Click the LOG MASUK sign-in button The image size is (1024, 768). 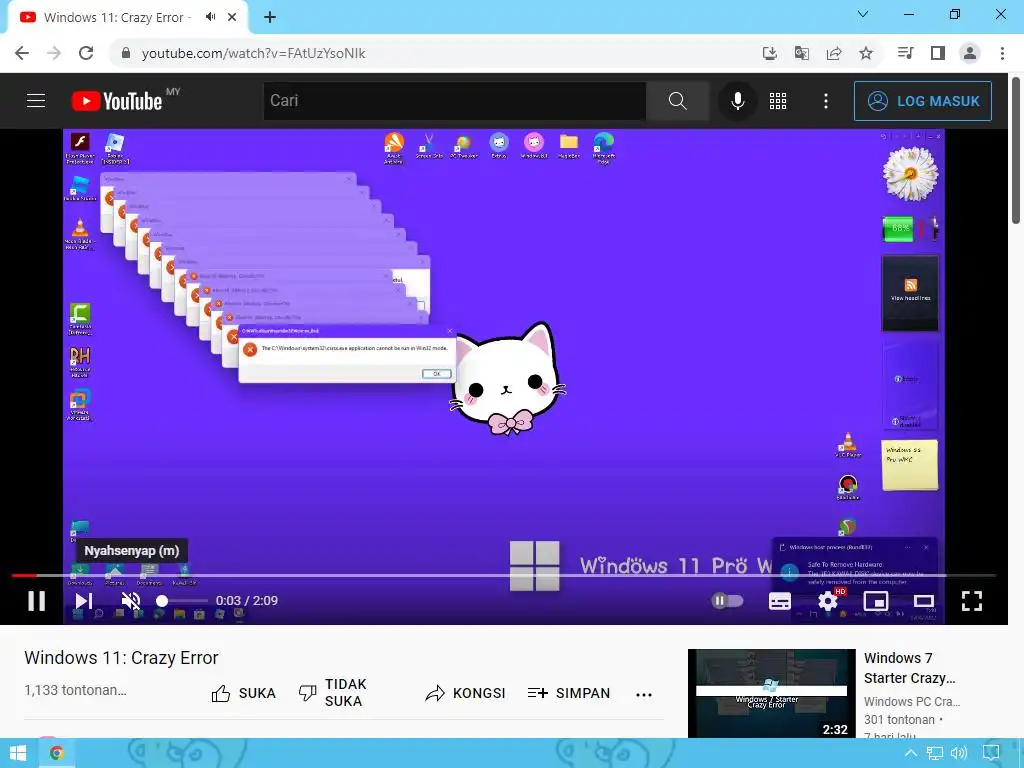[923, 101]
